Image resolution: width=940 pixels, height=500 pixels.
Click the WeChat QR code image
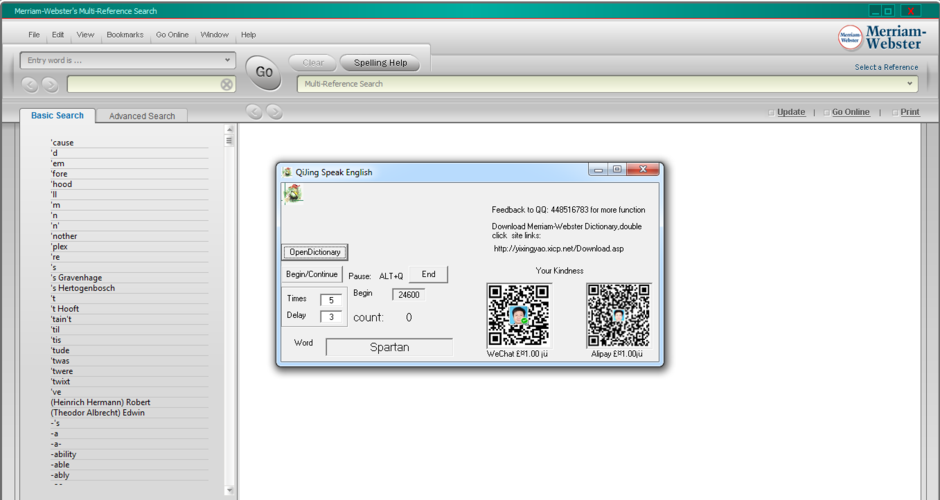tap(519, 315)
